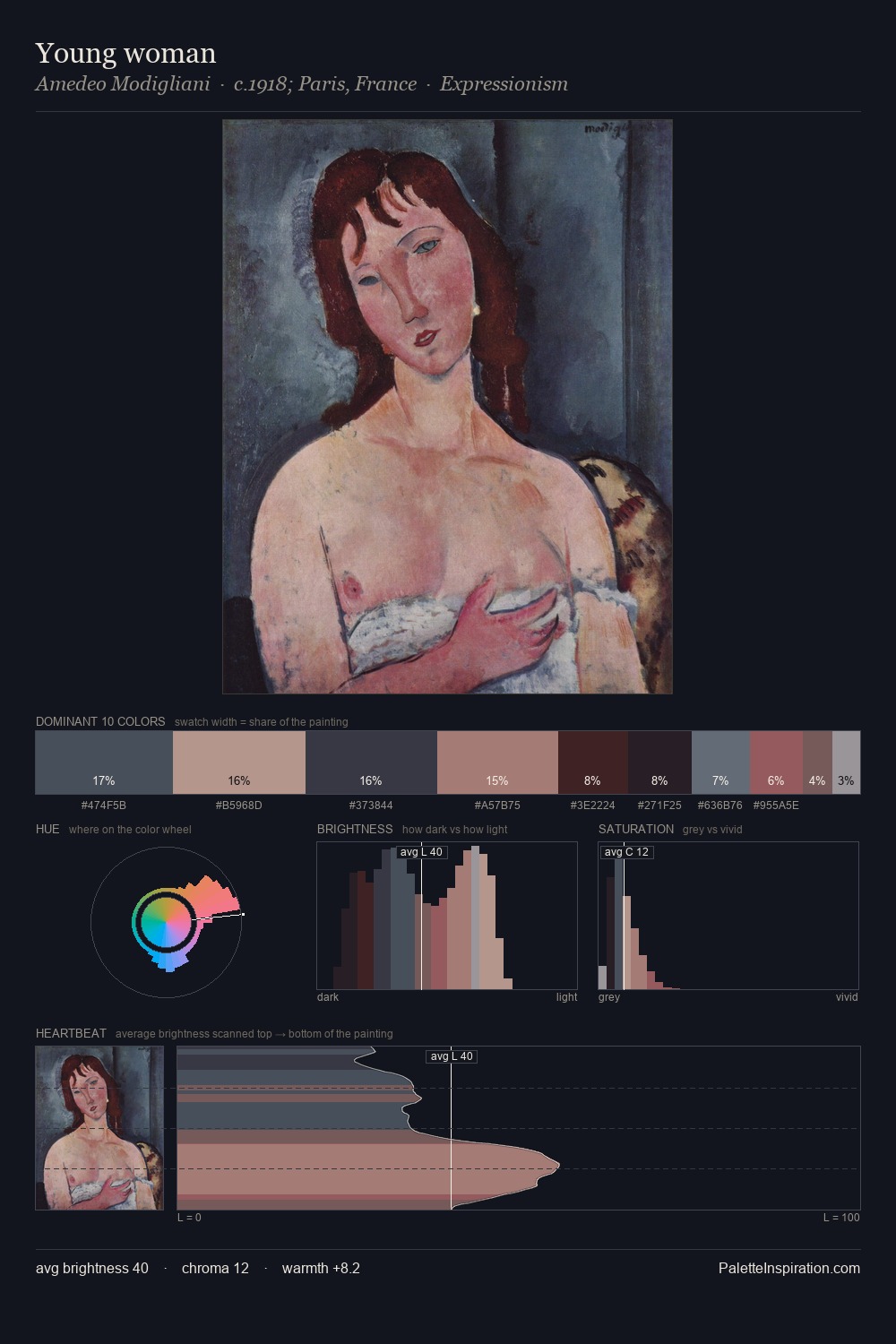This screenshot has height=1344, width=896.
Task: Select the 3% light grey swatch
Action: 846,762
